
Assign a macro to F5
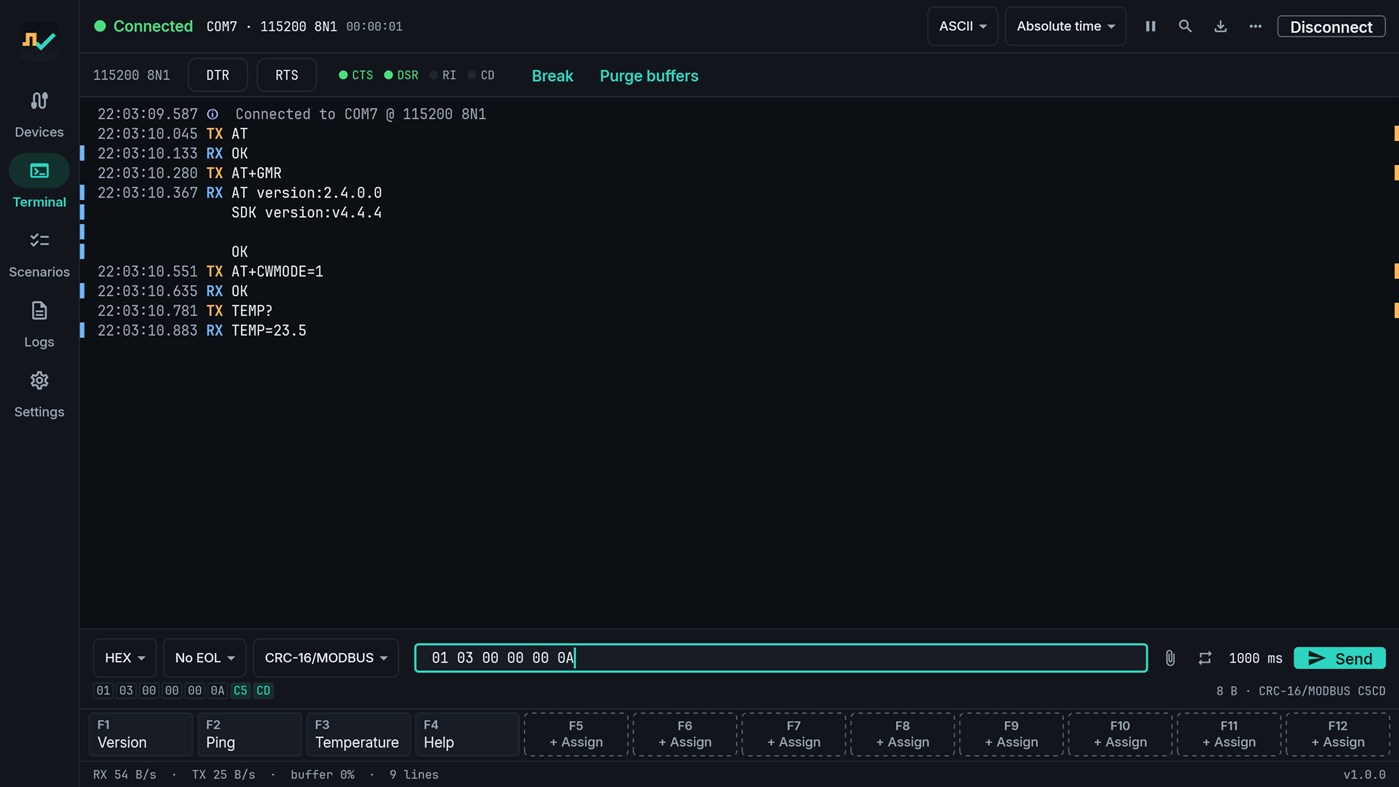pos(576,734)
